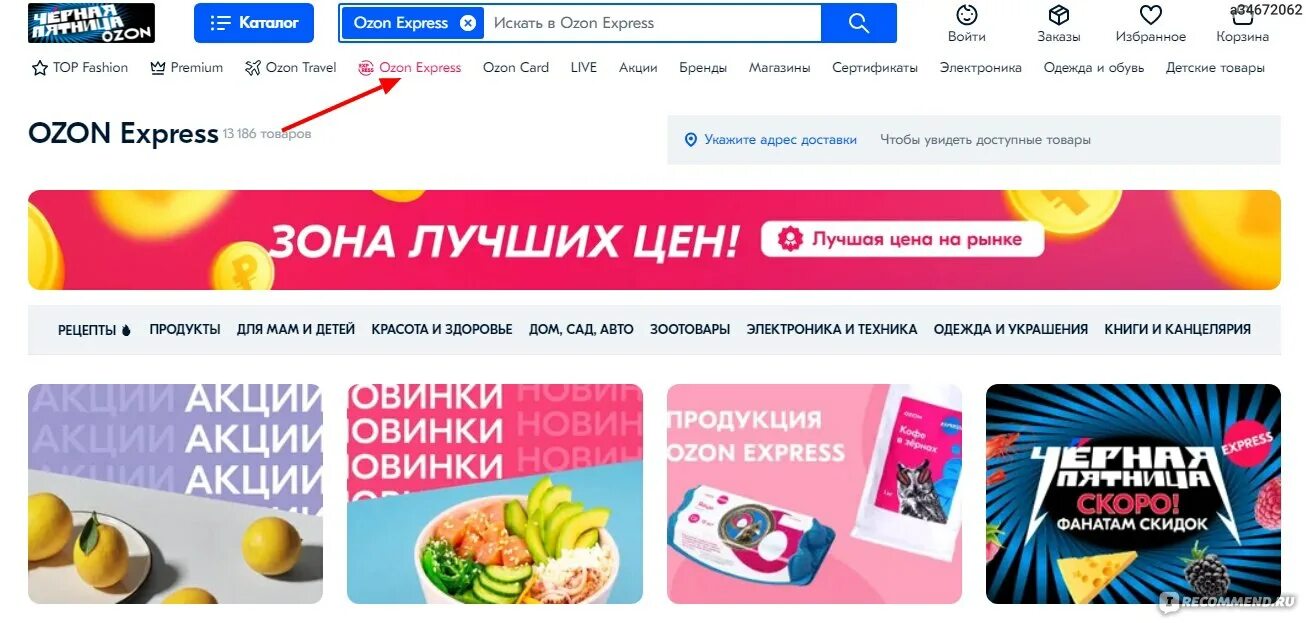1306x623 pixels.
Task: Remove the Ozon Express search filter chip
Action: click(x=468, y=23)
